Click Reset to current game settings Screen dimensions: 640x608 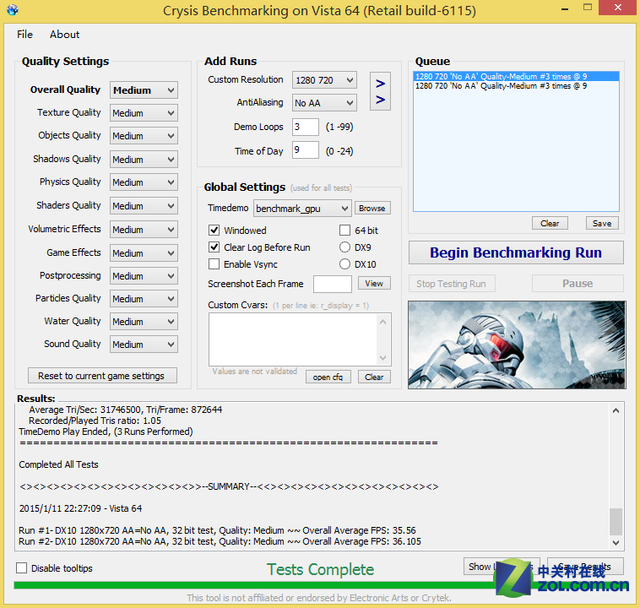click(102, 376)
